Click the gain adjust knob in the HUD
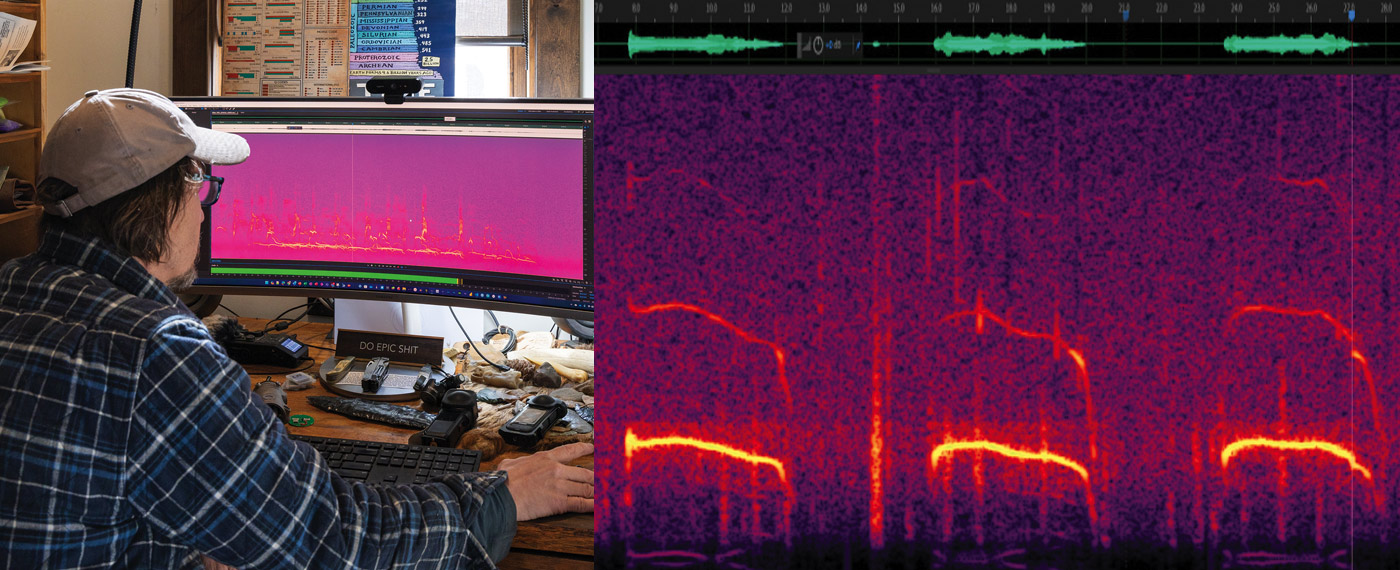 pyautogui.click(x=818, y=45)
